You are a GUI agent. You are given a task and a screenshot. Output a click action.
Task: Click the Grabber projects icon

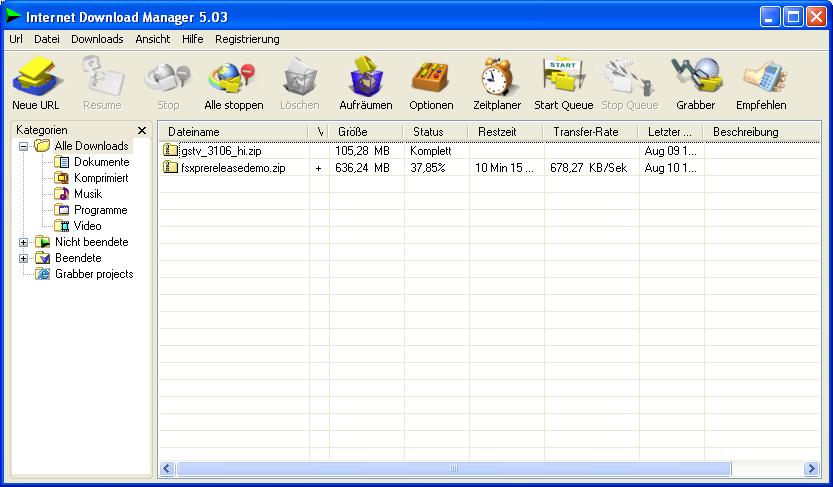pos(42,274)
